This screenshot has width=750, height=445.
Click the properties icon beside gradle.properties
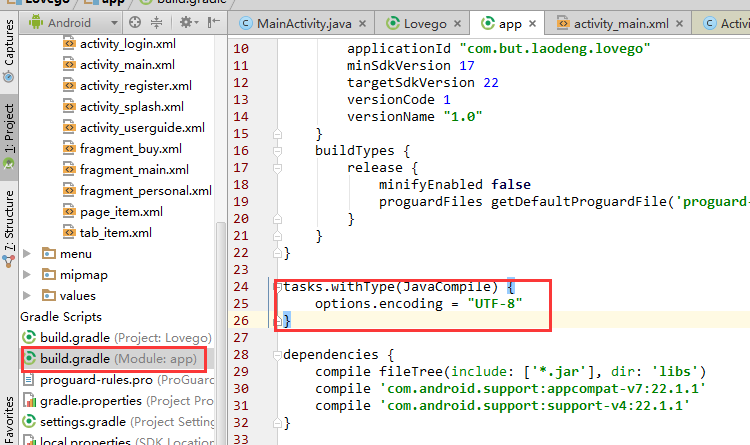tap(29, 400)
